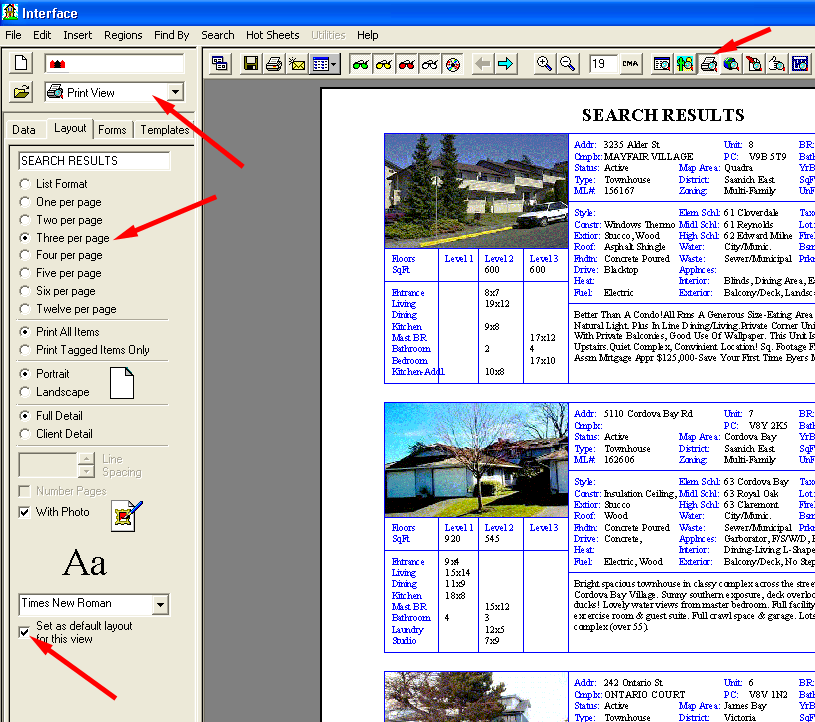Expand the calendar grid icon dropdown arrow
815x722 pixels.
[x=334, y=64]
